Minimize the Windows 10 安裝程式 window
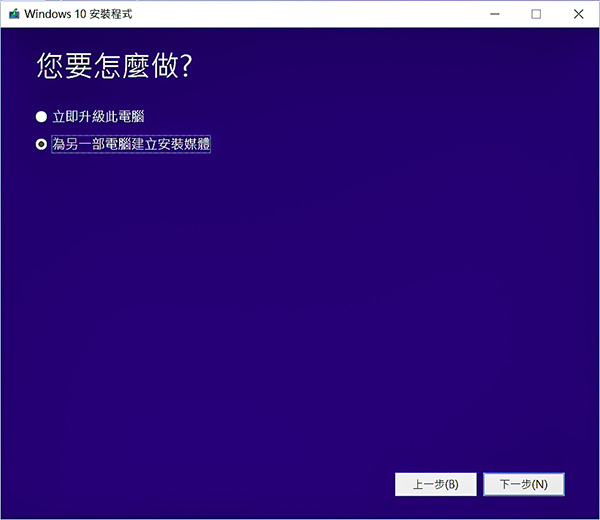This screenshot has width=600, height=520. click(x=495, y=14)
